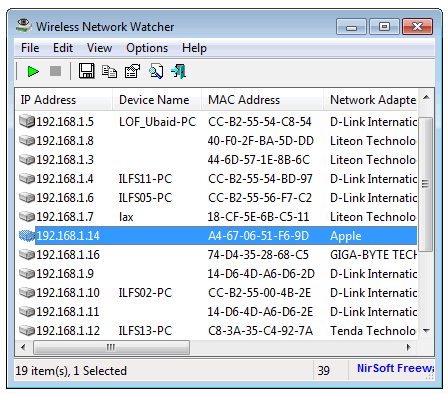The image size is (448, 394).
Task: Click the device icon beside 192.168.1.5
Action: pyautogui.click(x=27, y=121)
